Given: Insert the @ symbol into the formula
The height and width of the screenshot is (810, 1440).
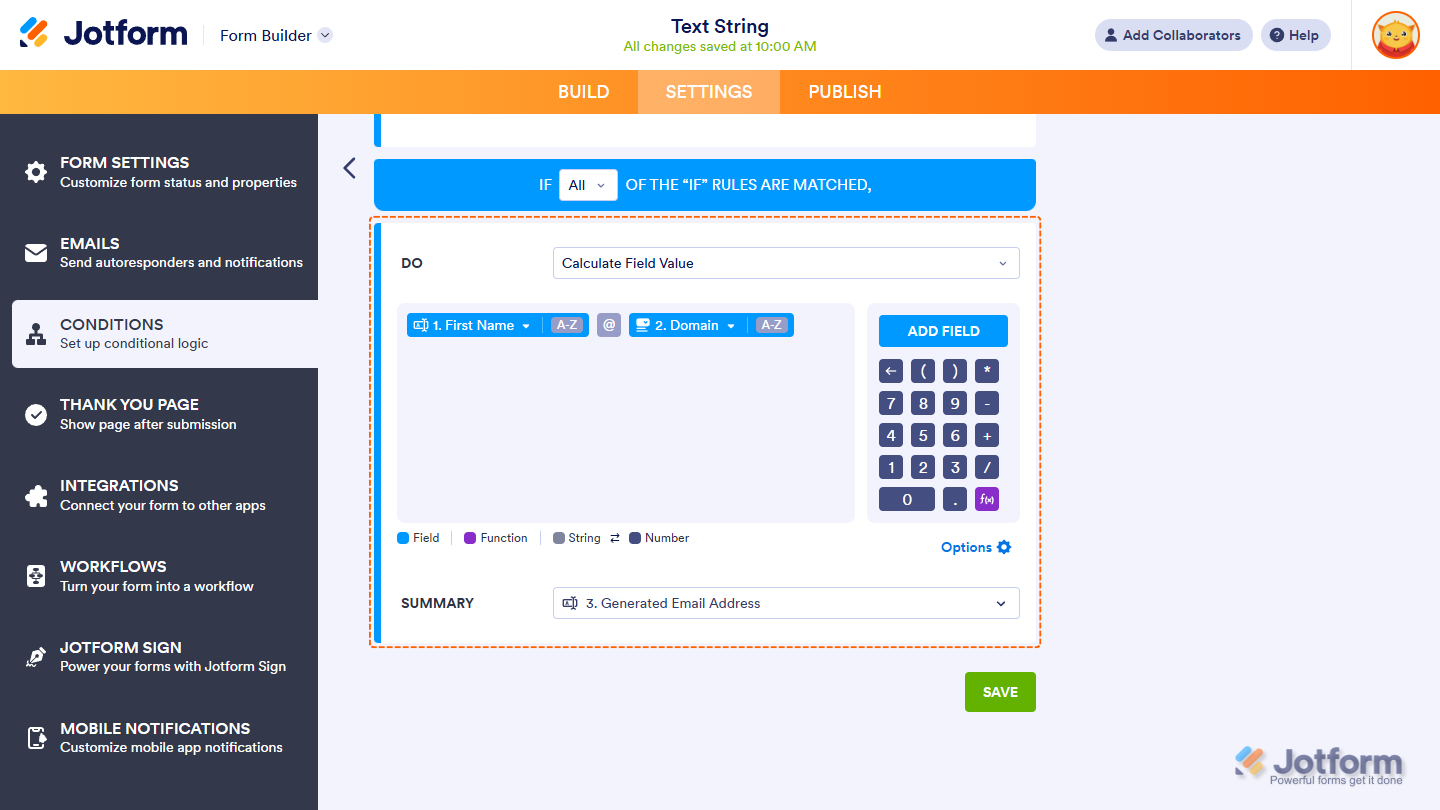Looking at the screenshot, I should tap(608, 324).
